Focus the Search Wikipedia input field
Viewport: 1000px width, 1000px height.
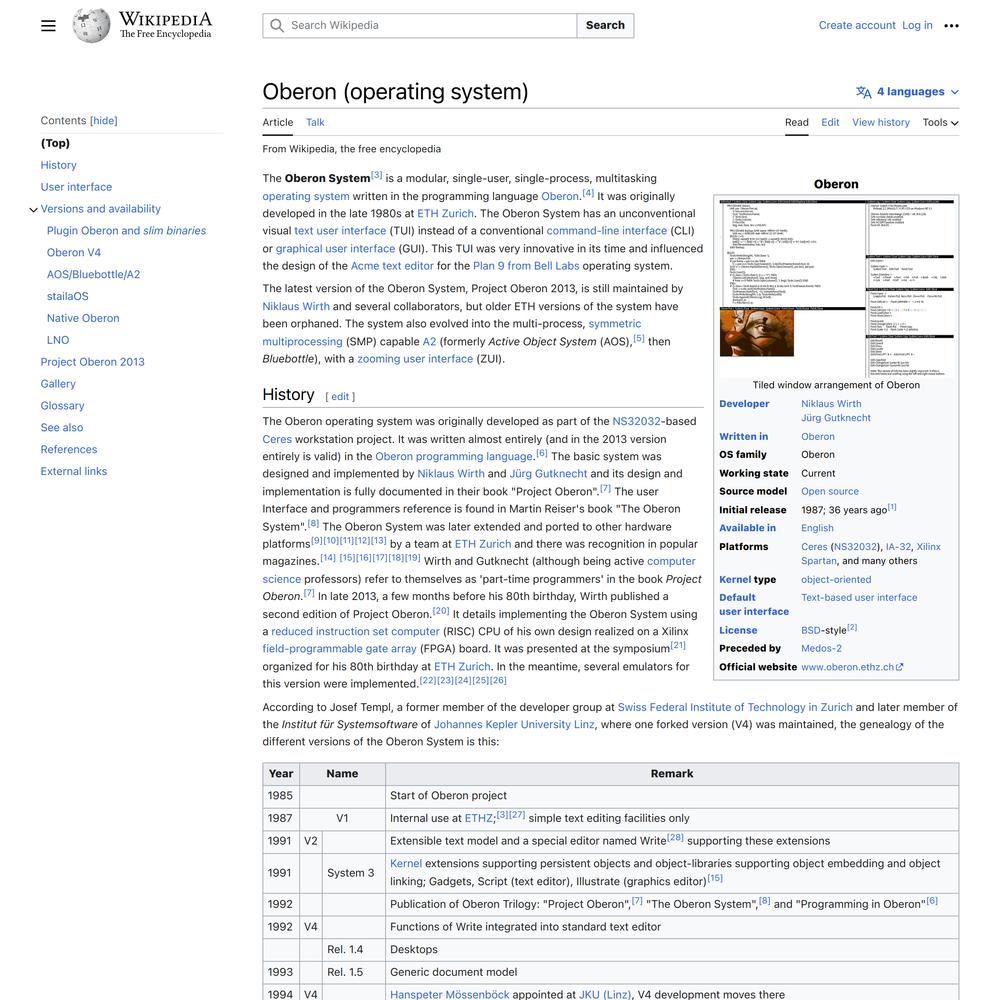click(x=420, y=26)
